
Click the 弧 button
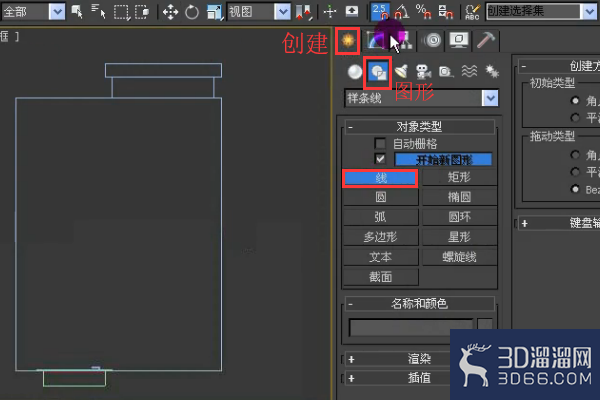(x=380, y=217)
